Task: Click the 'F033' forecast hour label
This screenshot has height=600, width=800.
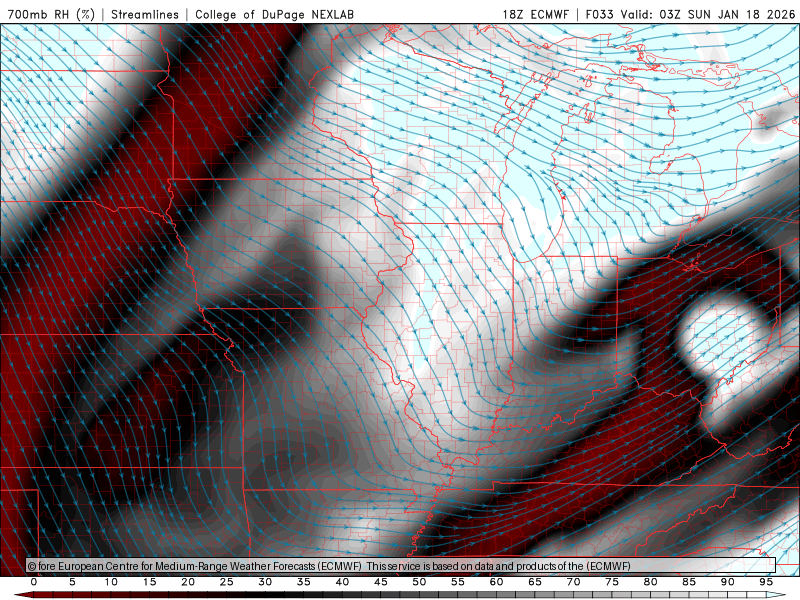Action: (599, 14)
